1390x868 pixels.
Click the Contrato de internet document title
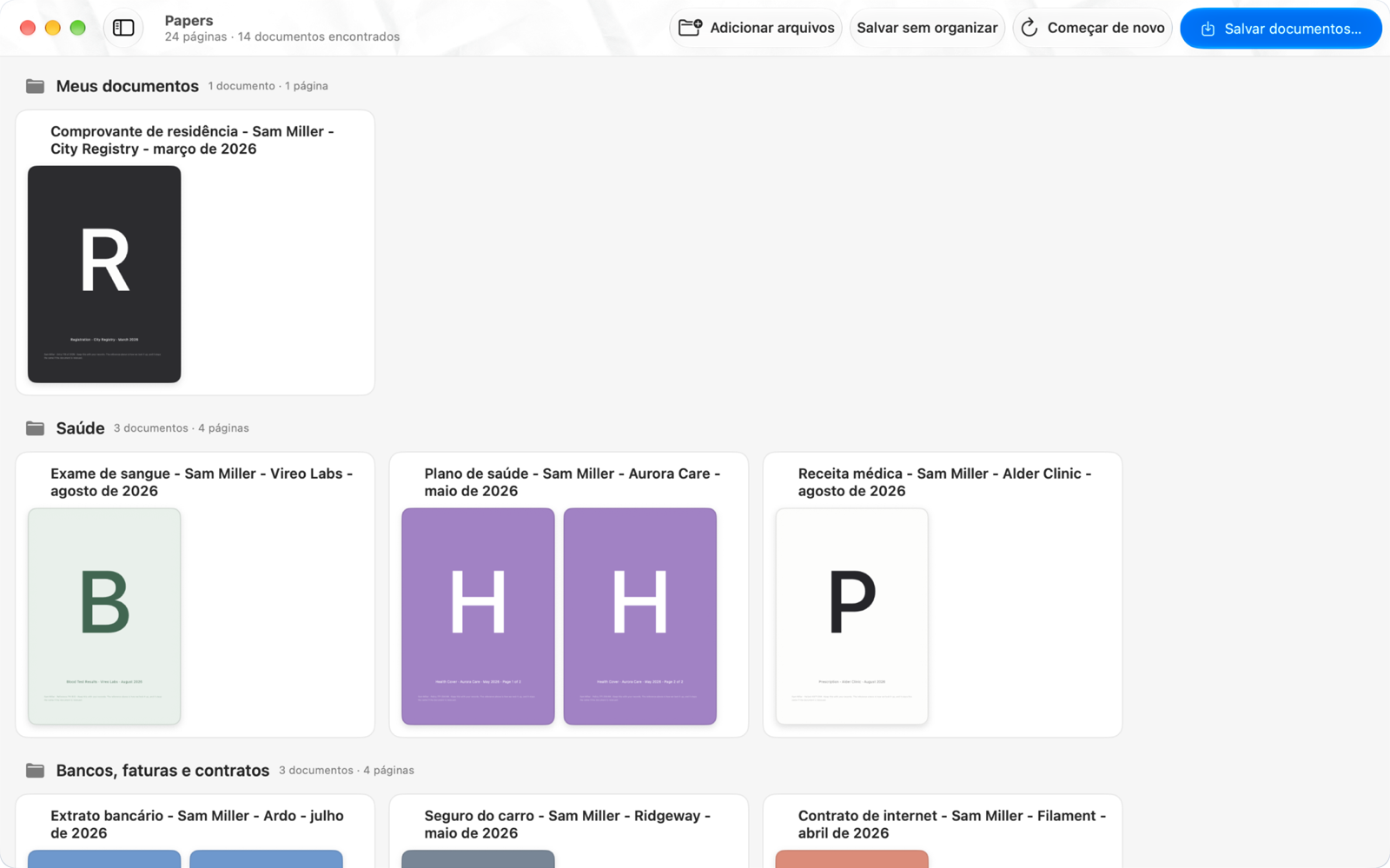952,825
